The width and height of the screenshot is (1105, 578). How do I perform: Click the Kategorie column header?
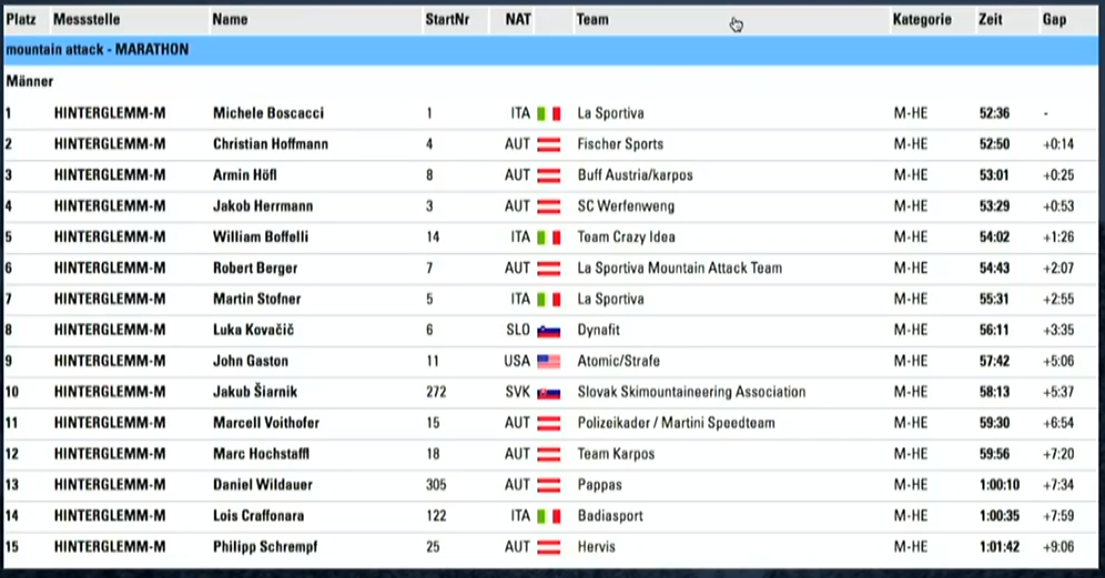click(x=922, y=20)
